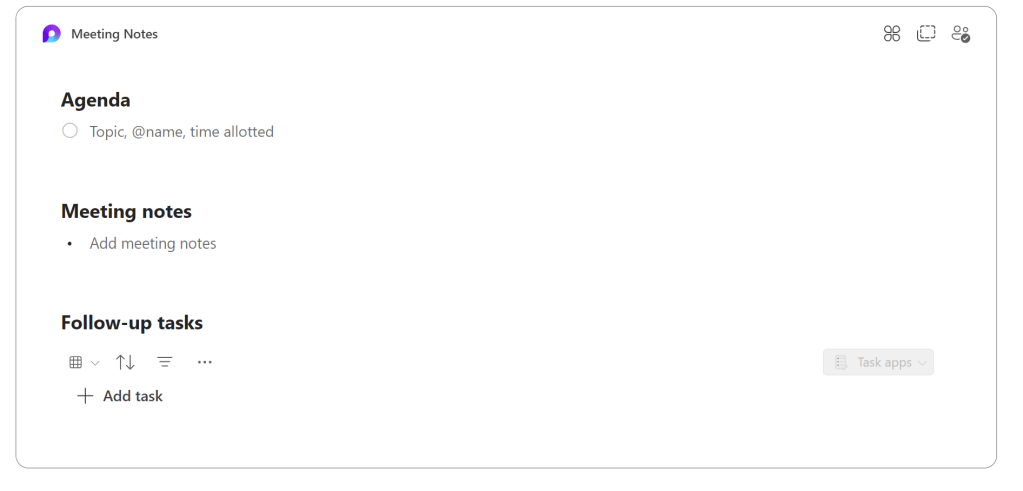1023x491 pixels.
Task: Click the Loop logo icon
Action: (x=51, y=34)
